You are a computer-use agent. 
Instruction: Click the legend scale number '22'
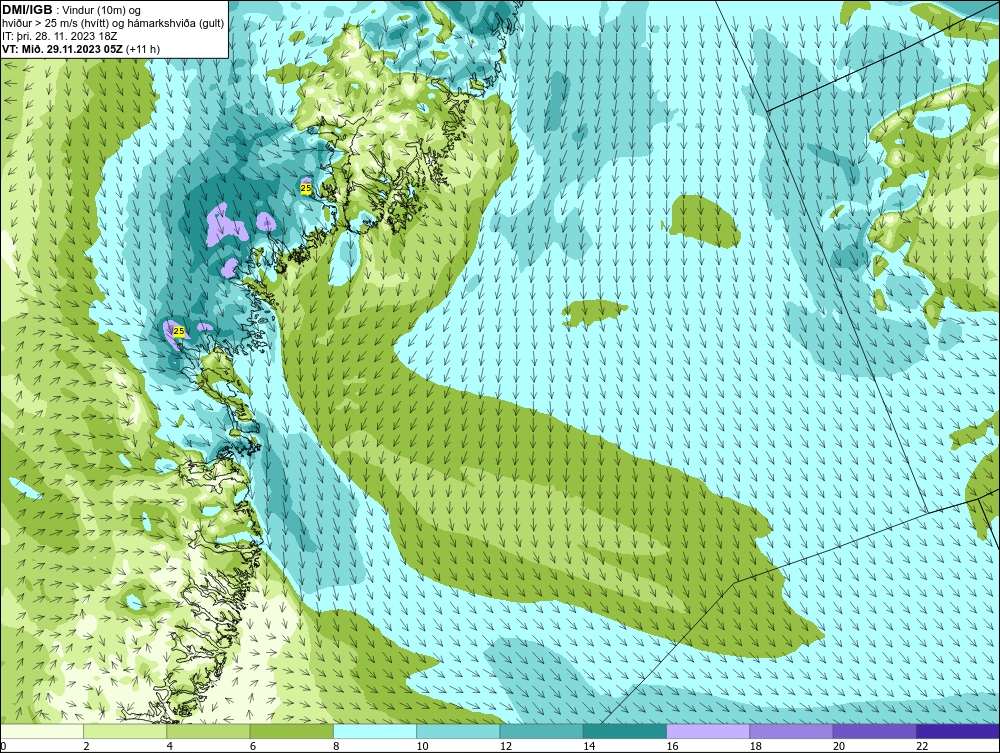coord(922,746)
